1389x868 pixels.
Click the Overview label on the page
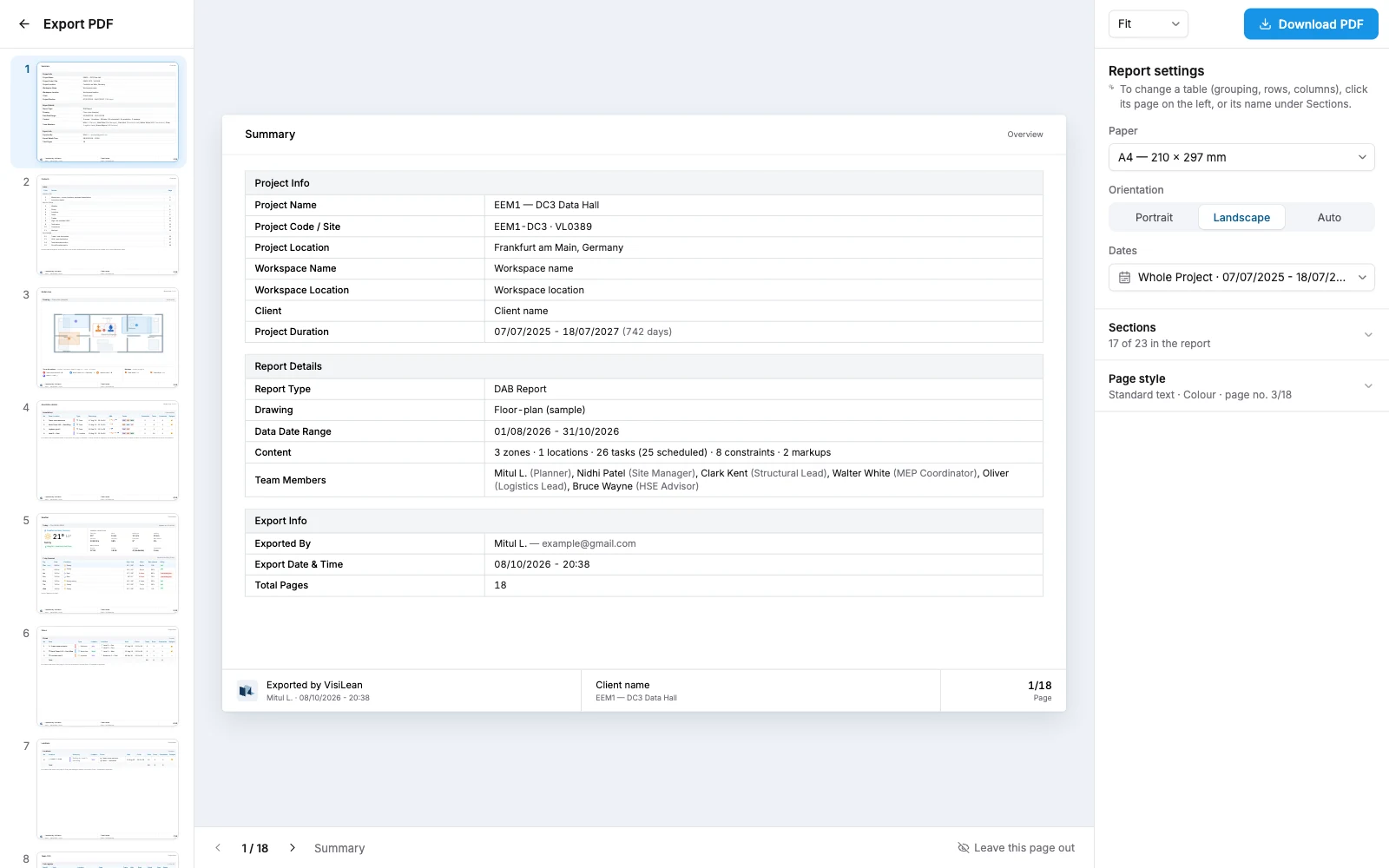pos(1025,135)
